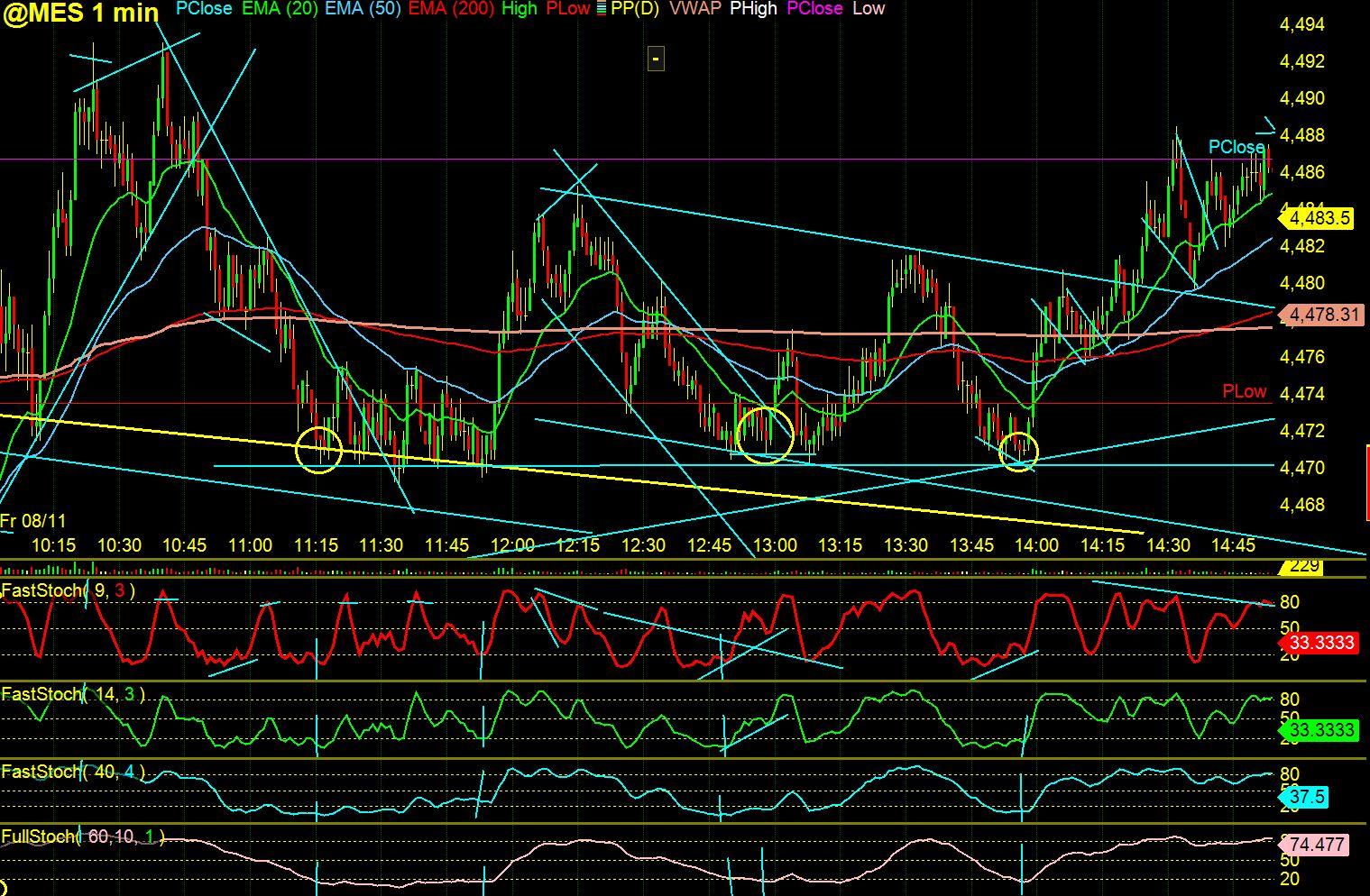
Task: Click the 11:00 time axis label
Action: pos(250,545)
